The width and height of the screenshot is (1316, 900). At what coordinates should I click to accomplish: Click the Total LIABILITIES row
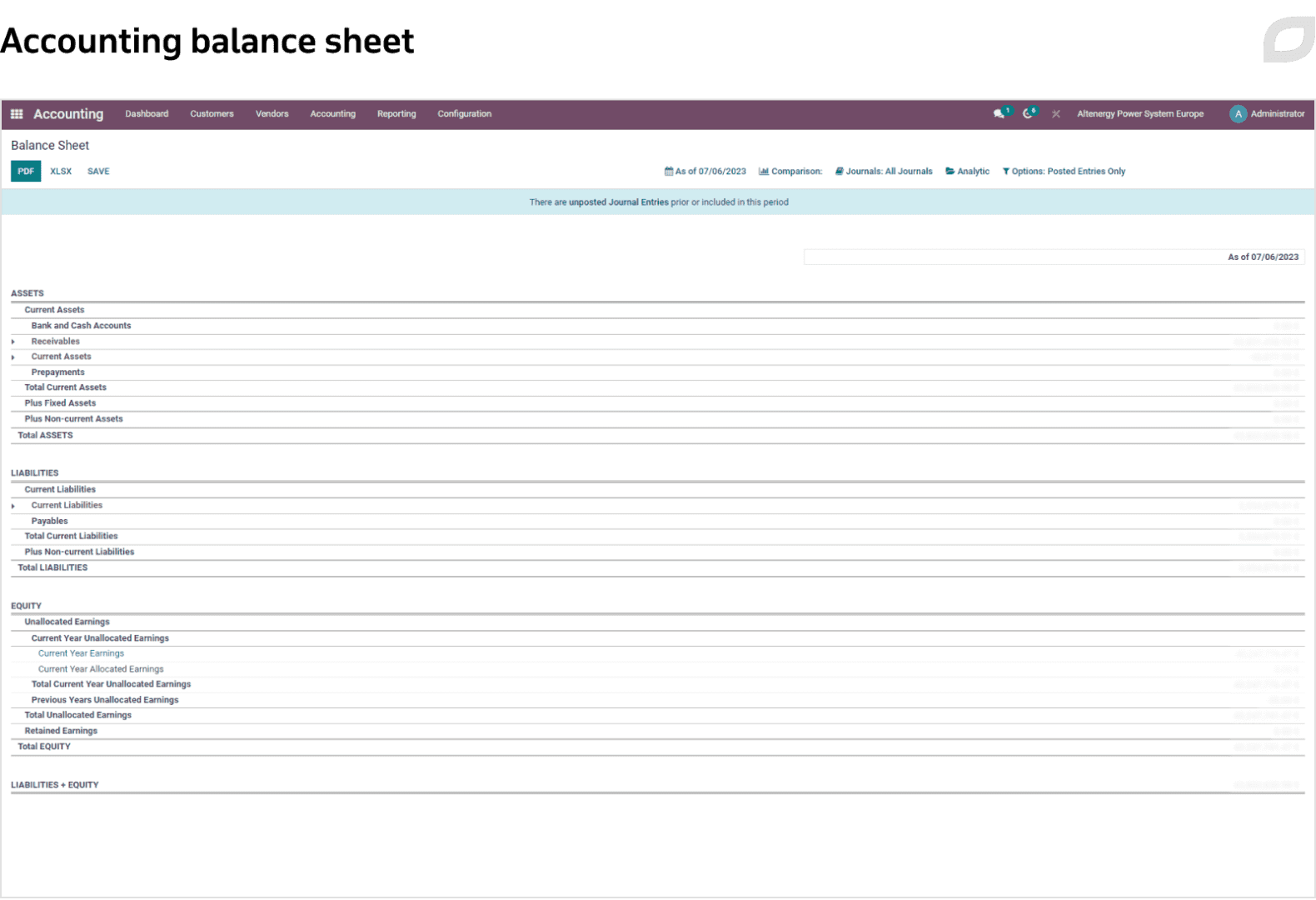coord(657,568)
